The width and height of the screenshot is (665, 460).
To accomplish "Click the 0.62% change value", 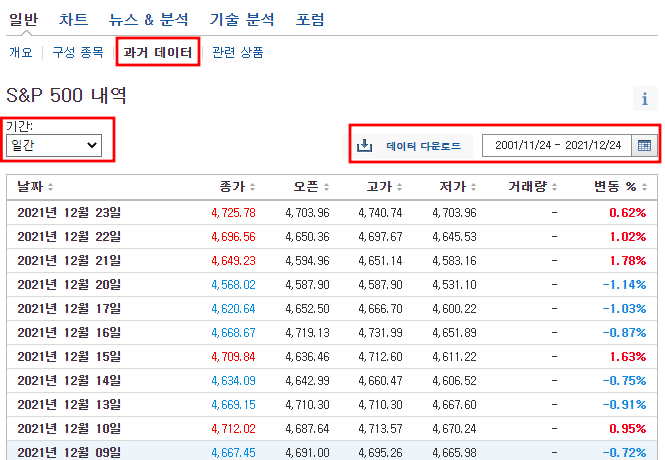I will tap(628, 212).
